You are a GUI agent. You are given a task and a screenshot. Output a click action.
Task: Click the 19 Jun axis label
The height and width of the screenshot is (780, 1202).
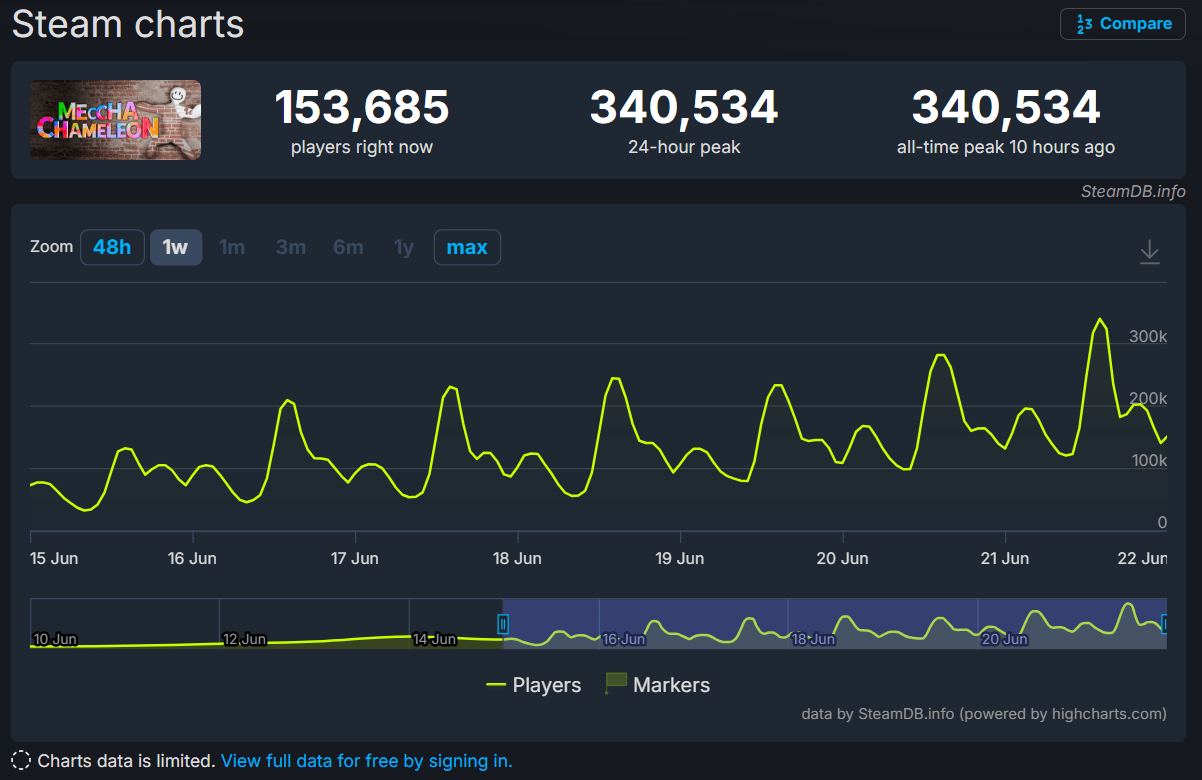[x=679, y=558]
